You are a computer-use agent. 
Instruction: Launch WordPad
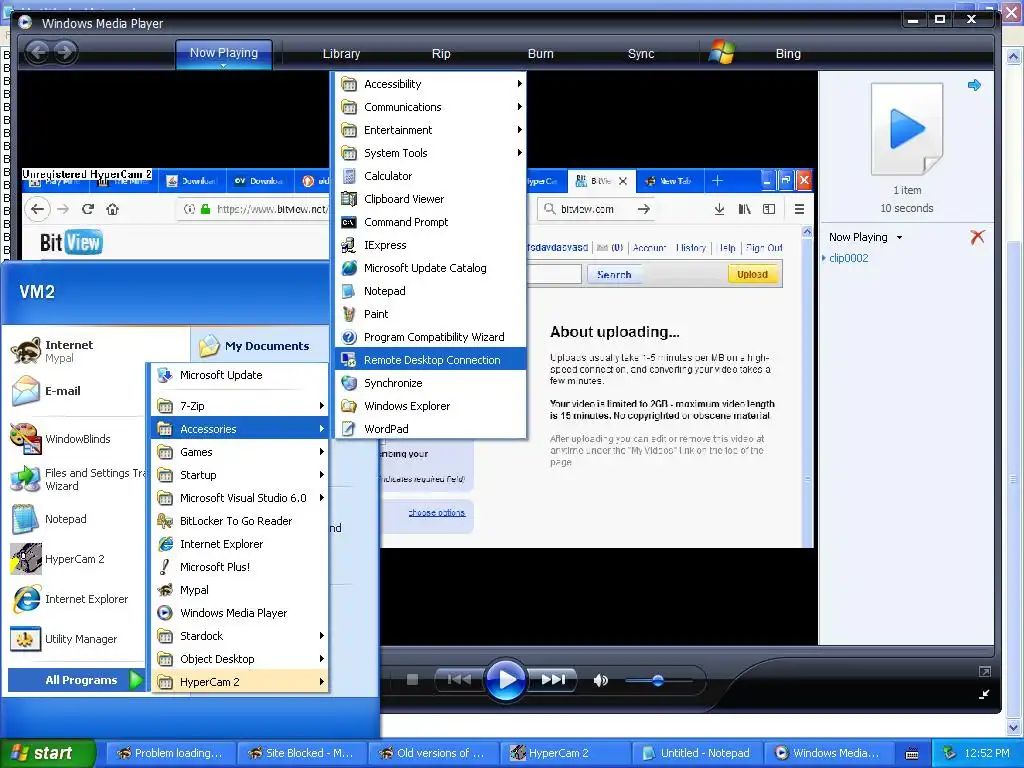(431, 428)
